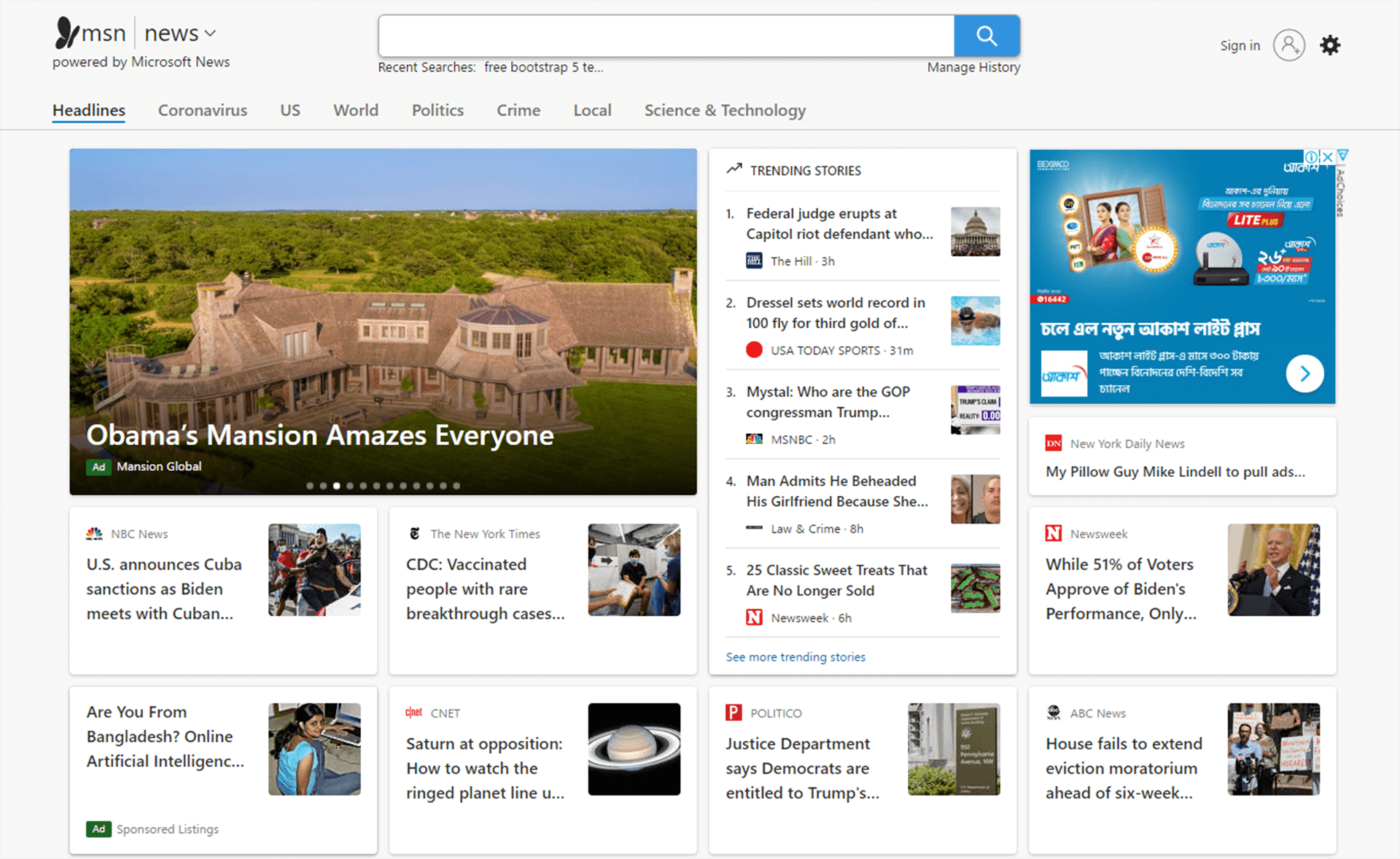The image size is (1400, 859).
Task: Switch to the Coronavirus tab
Action: (x=203, y=110)
